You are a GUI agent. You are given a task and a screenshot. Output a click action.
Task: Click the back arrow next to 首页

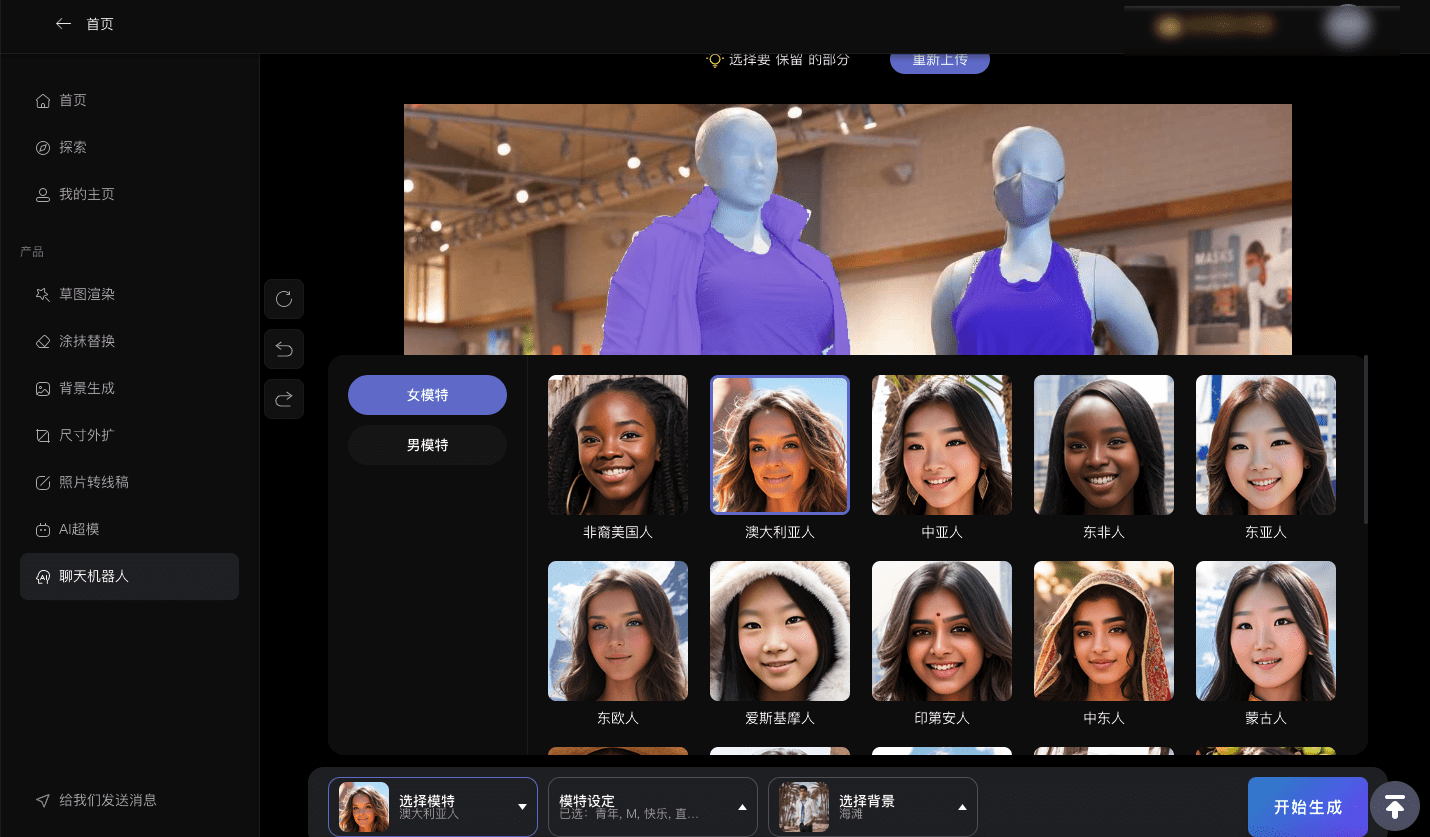(63, 24)
